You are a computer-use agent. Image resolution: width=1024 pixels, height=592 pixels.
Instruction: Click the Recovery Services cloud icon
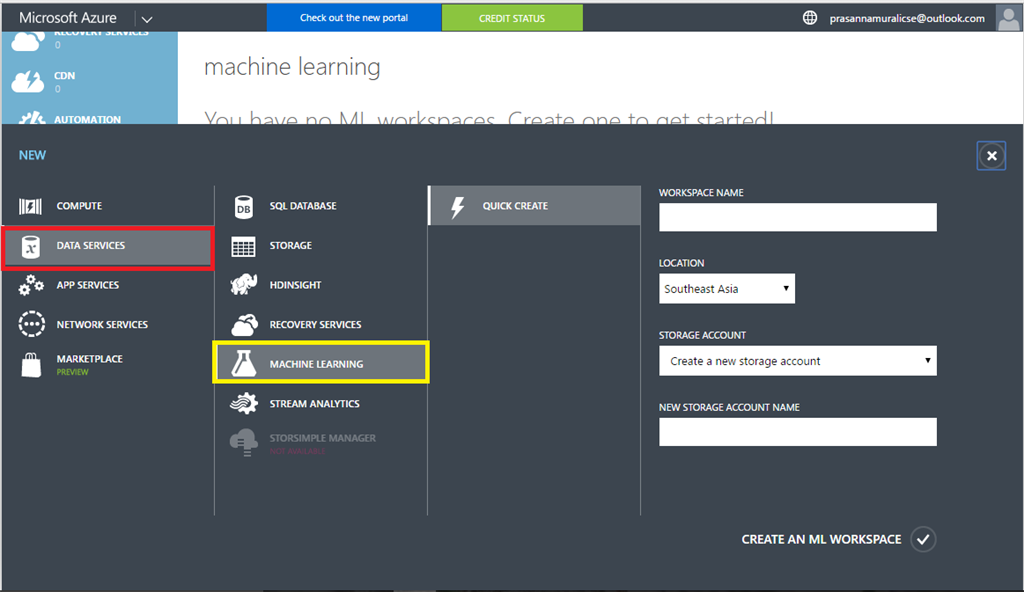244,325
